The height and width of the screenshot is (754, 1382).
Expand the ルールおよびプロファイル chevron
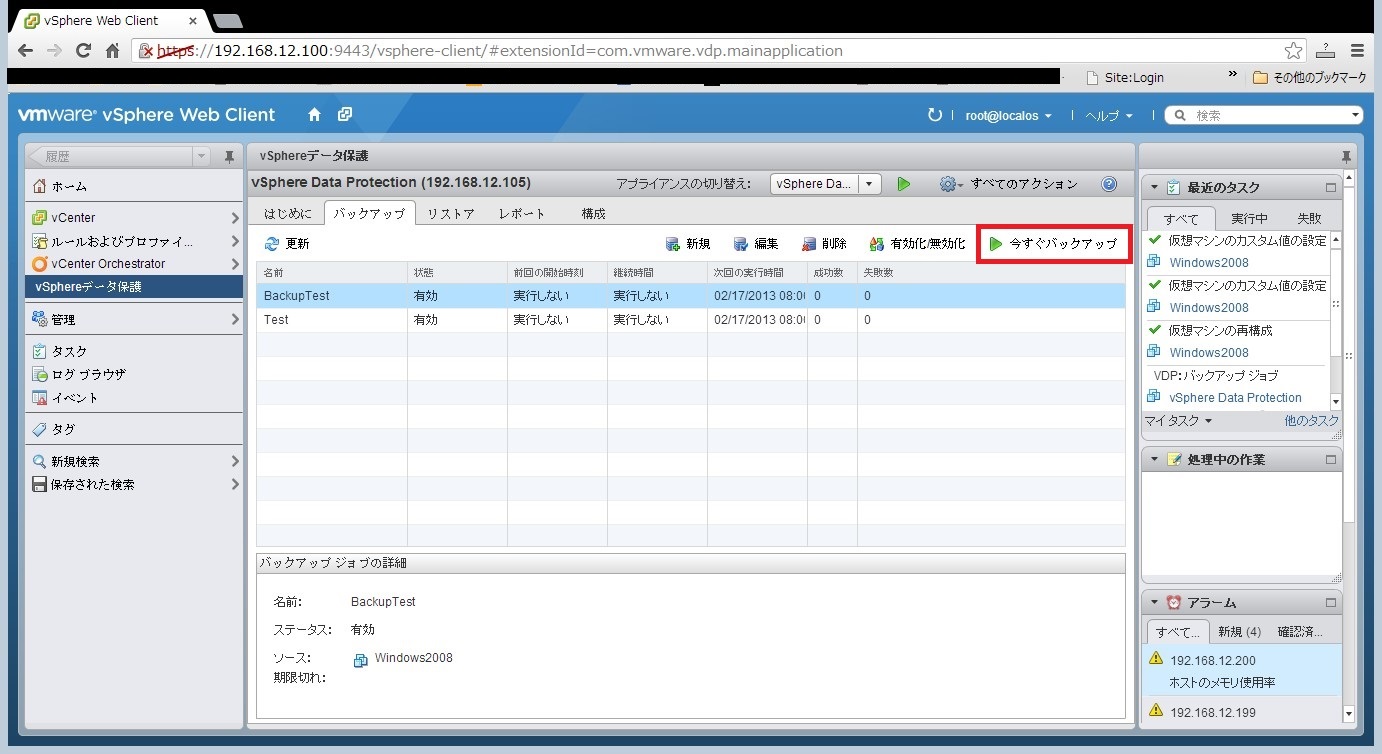click(235, 241)
